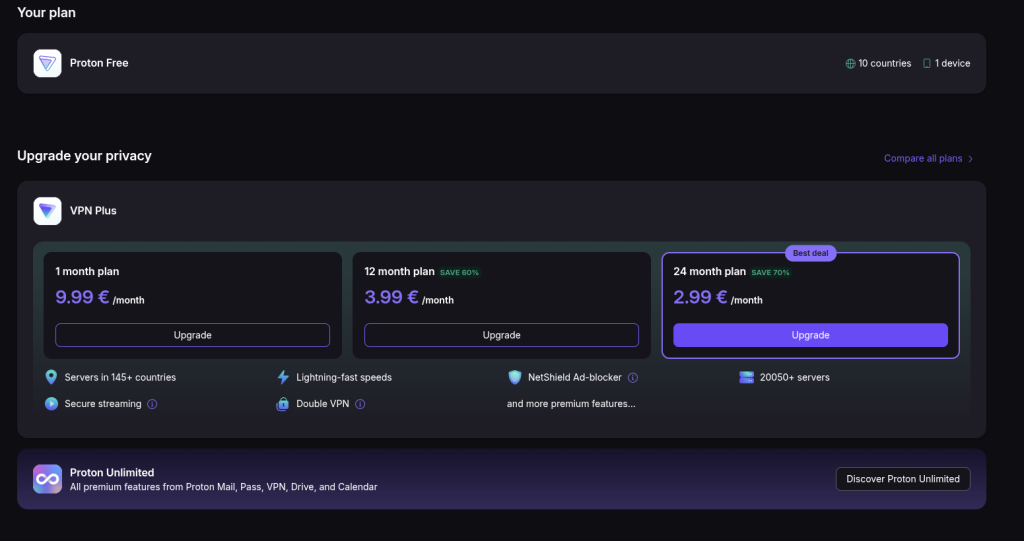
Task: Click Discover Proton Unlimited button
Action: 903,479
